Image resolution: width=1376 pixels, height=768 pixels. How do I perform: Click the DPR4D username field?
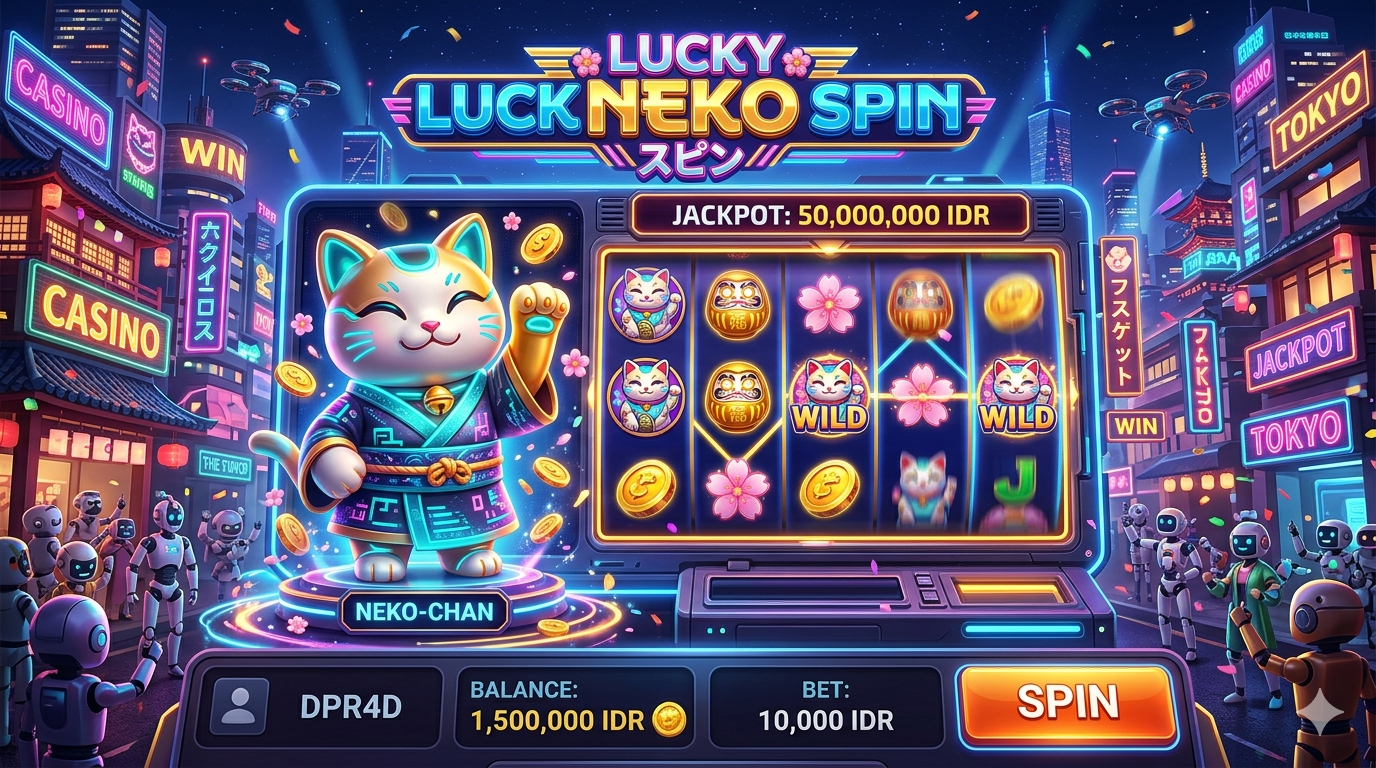pyautogui.click(x=318, y=707)
